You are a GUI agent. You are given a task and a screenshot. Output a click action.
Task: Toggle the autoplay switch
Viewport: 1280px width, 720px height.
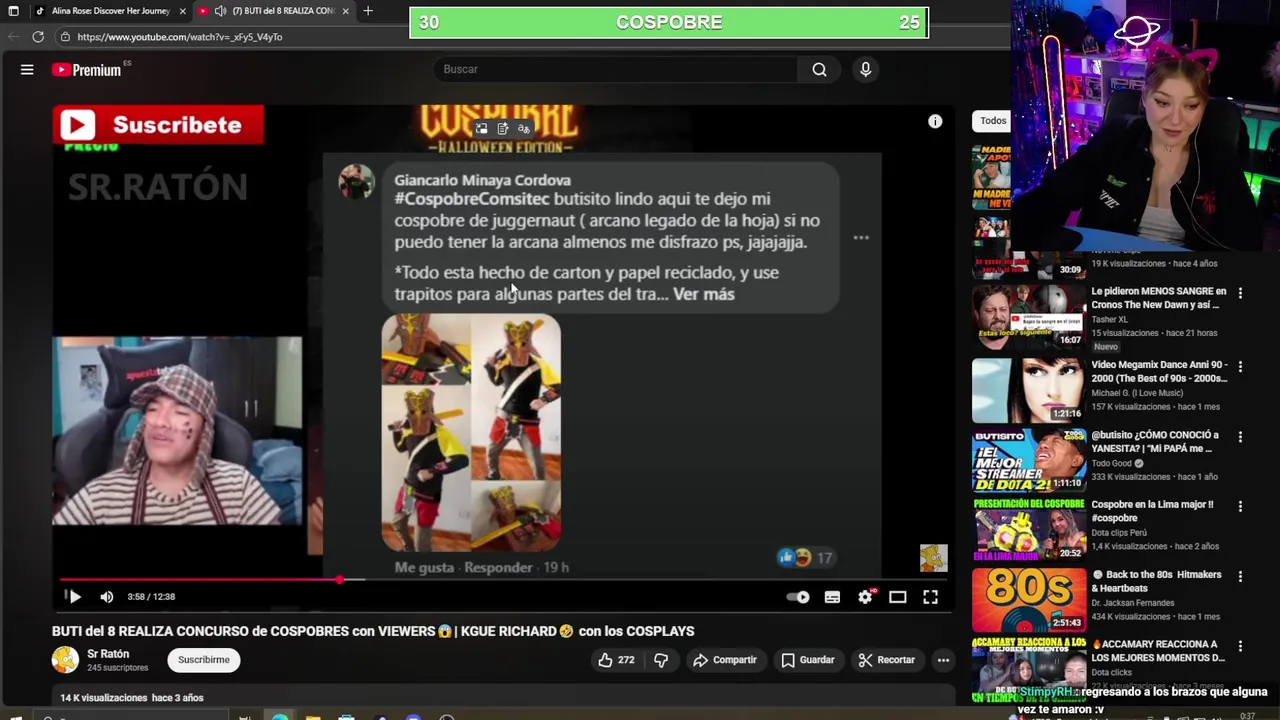point(798,597)
